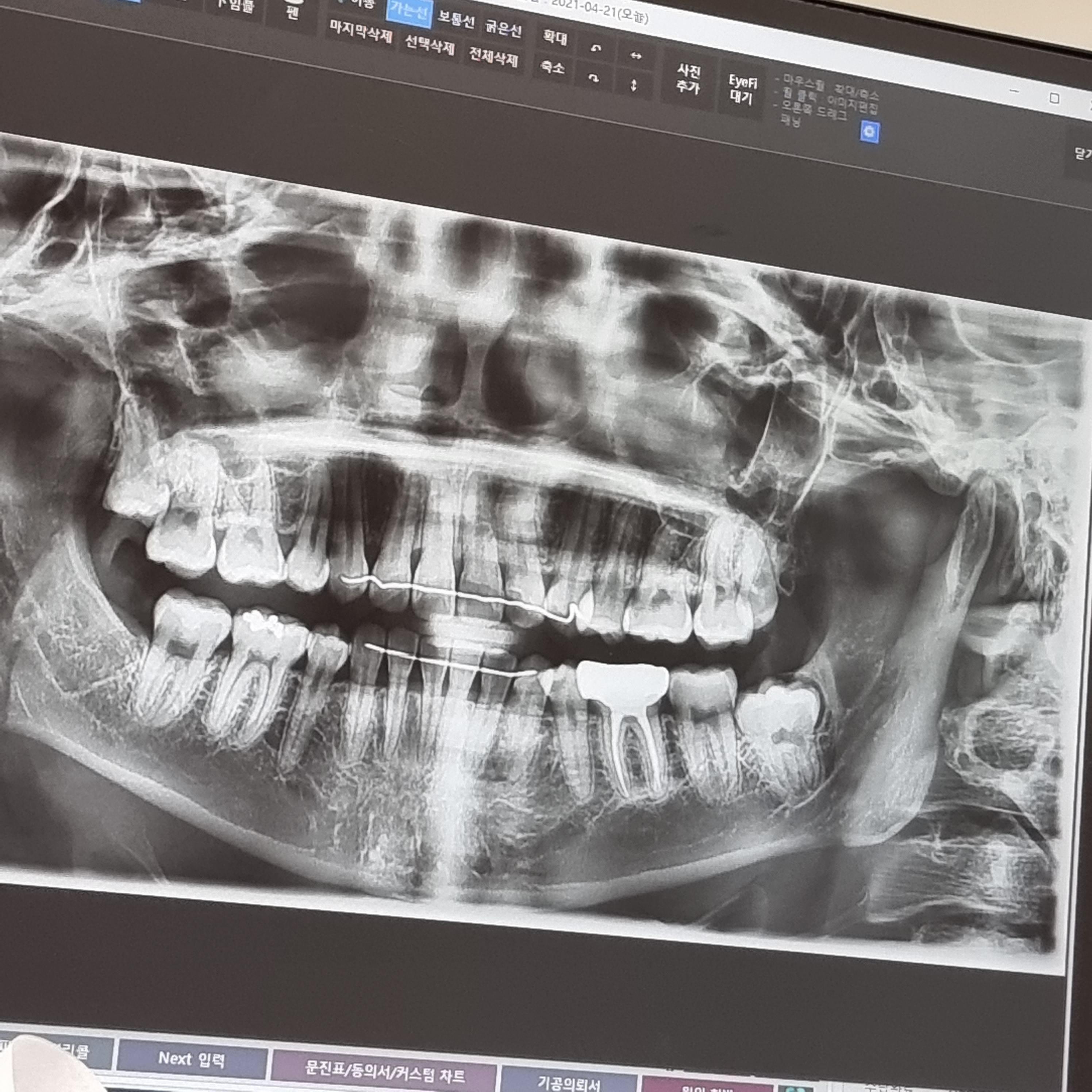Viewport: 1092px width, 1092px height.
Task: Select the 펜 pen tool
Action: click(292, 11)
